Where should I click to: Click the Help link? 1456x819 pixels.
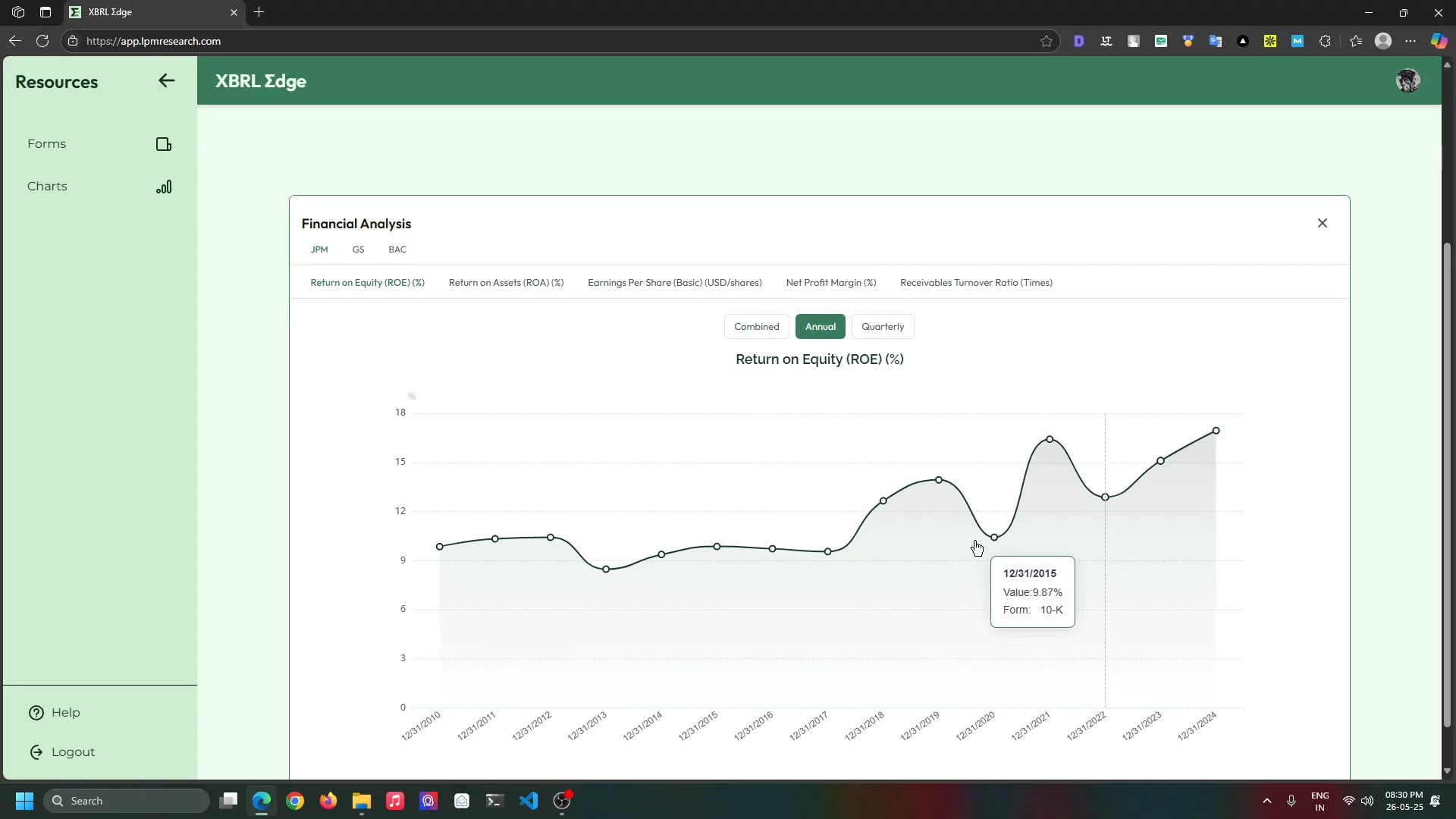click(x=66, y=713)
